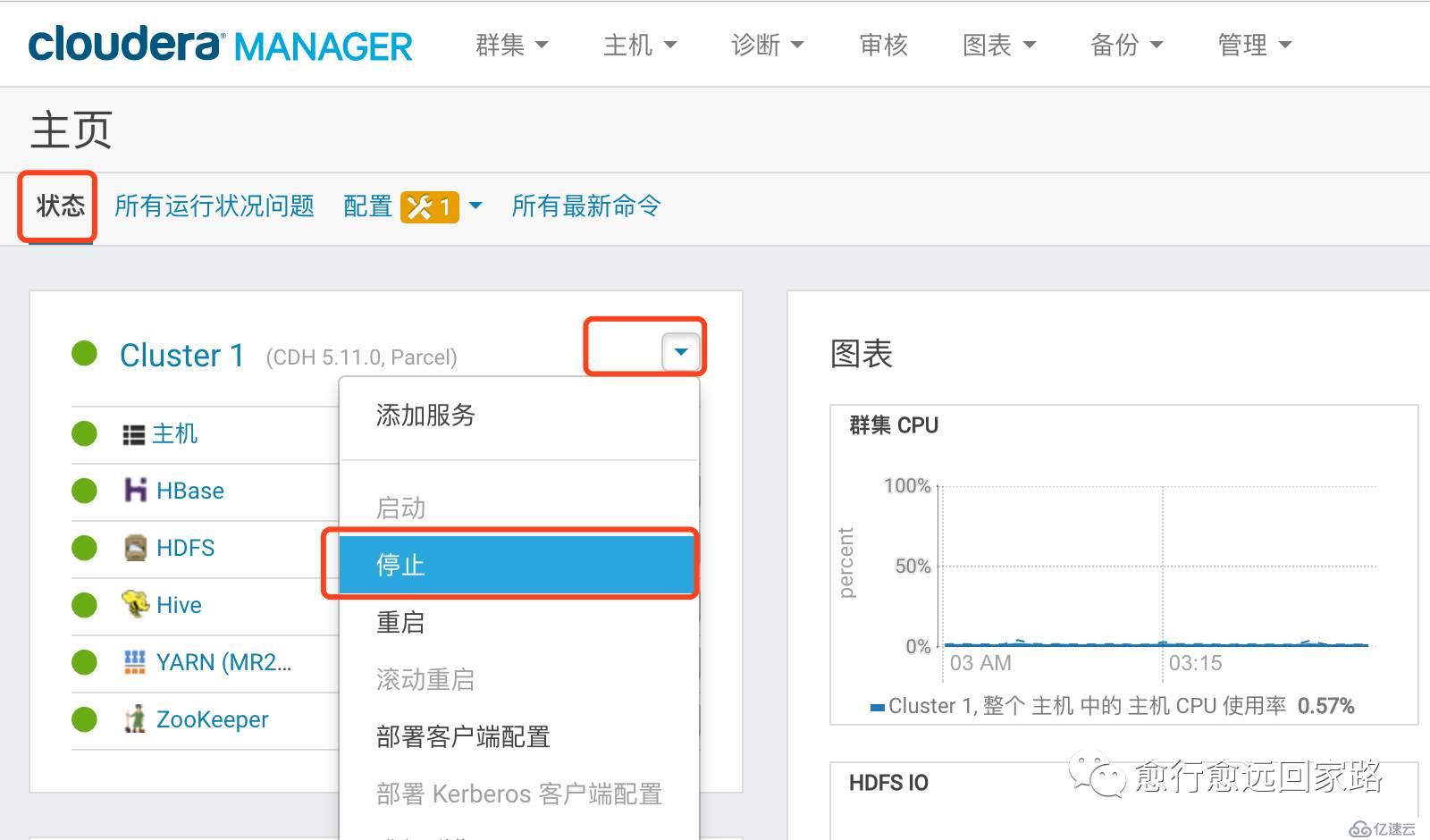Open 所有最新命令 tab
Screen dimensions: 1430x840
click(x=586, y=206)
